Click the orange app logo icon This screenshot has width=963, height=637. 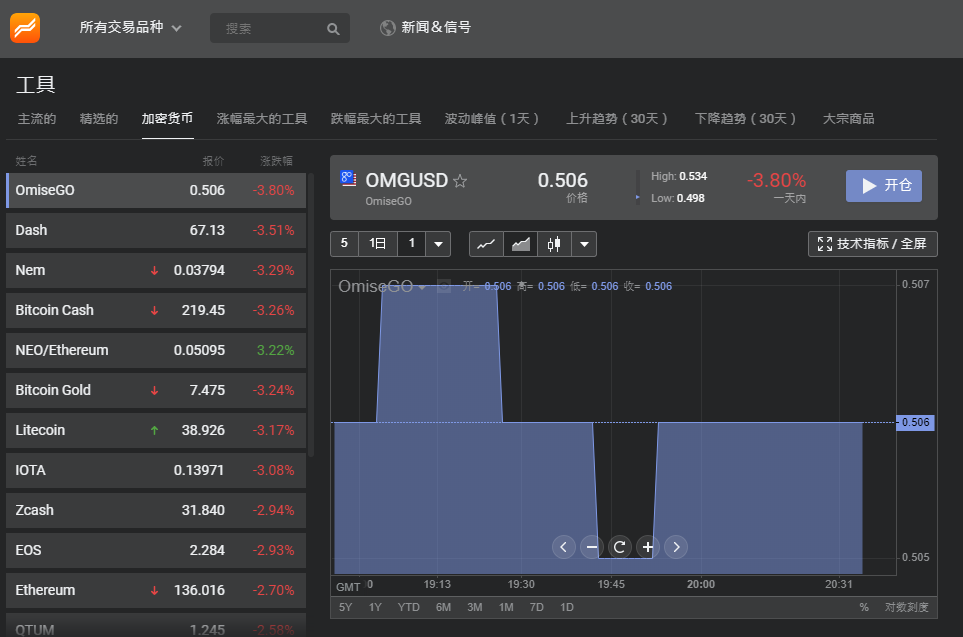(x=26, y=27)
